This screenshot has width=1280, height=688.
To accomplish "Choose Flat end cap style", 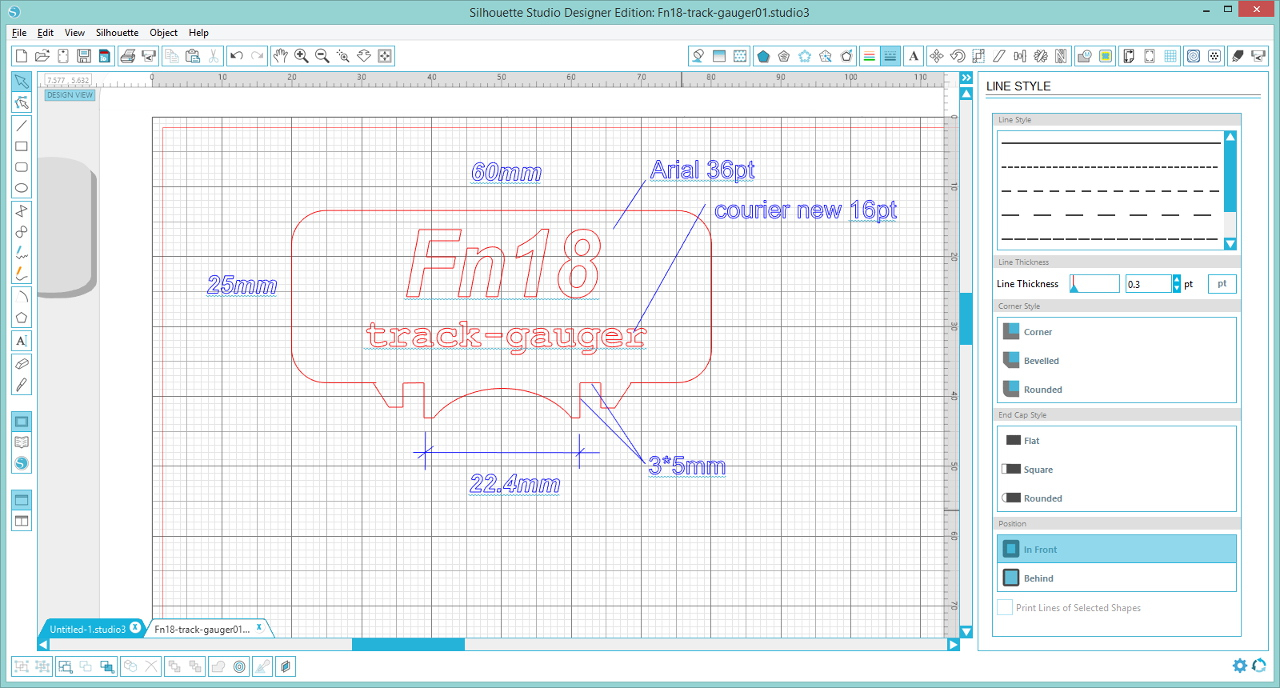I will [1117, 441].
